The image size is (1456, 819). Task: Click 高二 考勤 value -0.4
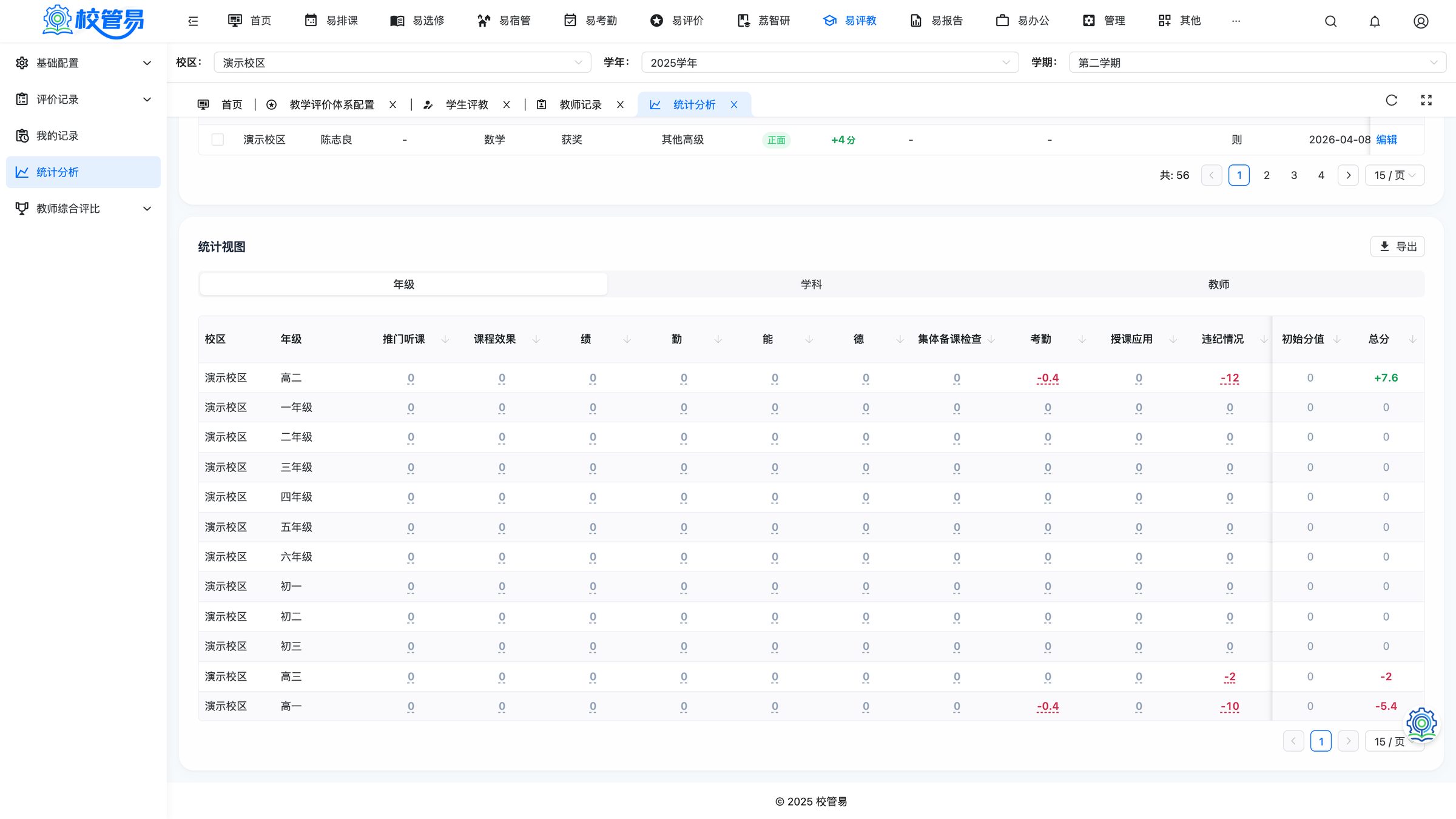1048,378
